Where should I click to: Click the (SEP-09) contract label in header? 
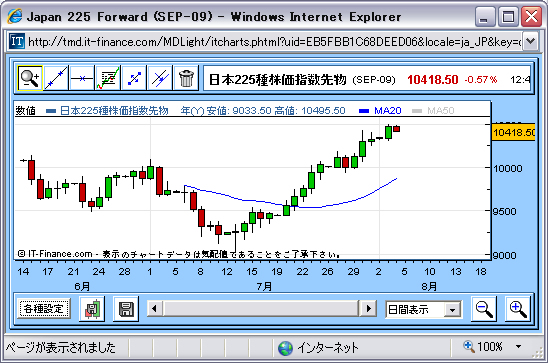click(374, 80)
